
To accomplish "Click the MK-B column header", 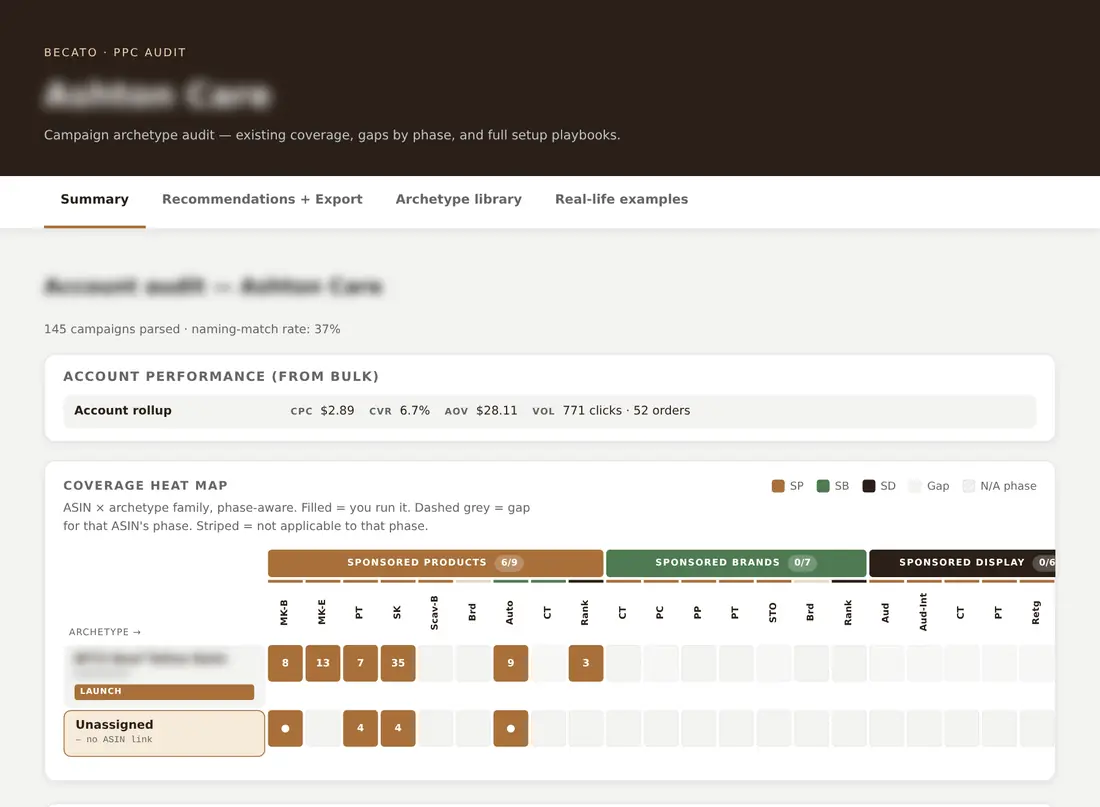I will (284, 612).
